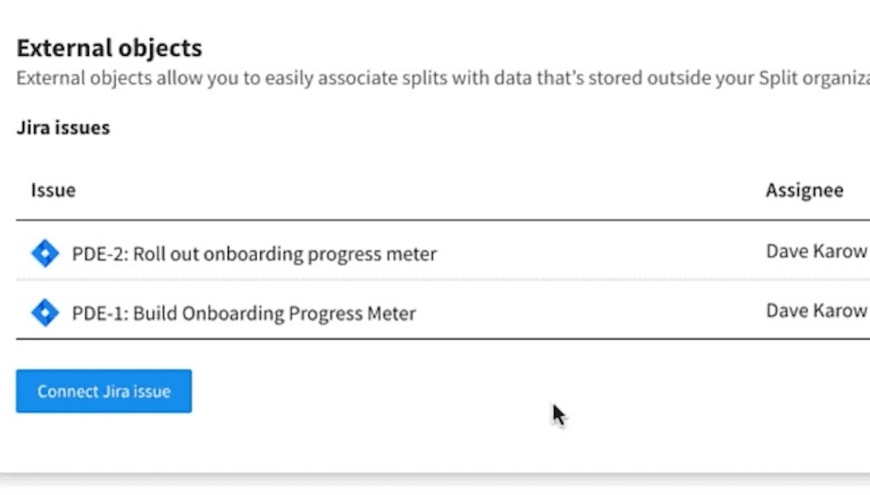Select Dave Karow in the PDE-2 row
Screen dimensions: 870x495
816,252
